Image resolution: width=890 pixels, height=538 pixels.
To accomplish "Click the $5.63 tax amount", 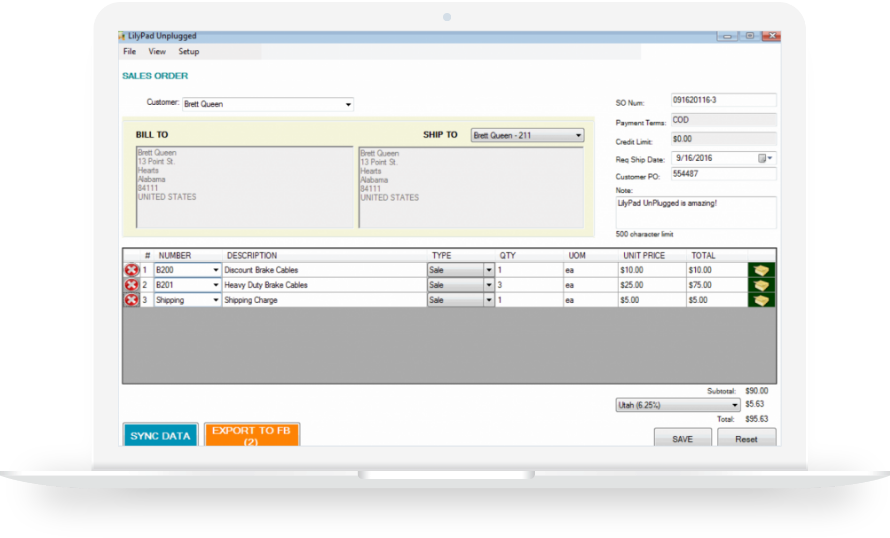I will [754, 404].
